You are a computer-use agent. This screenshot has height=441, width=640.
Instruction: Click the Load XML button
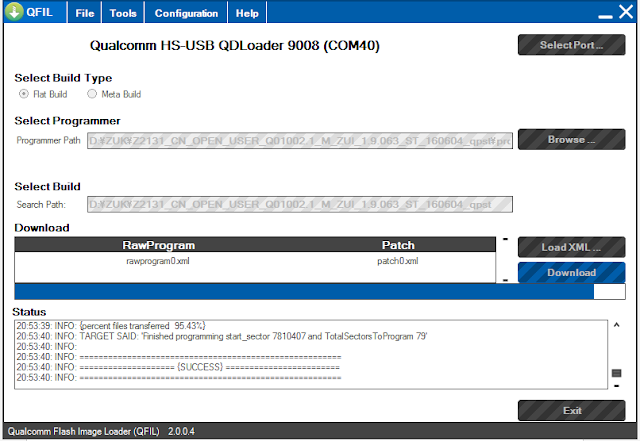tap(571, 247)
